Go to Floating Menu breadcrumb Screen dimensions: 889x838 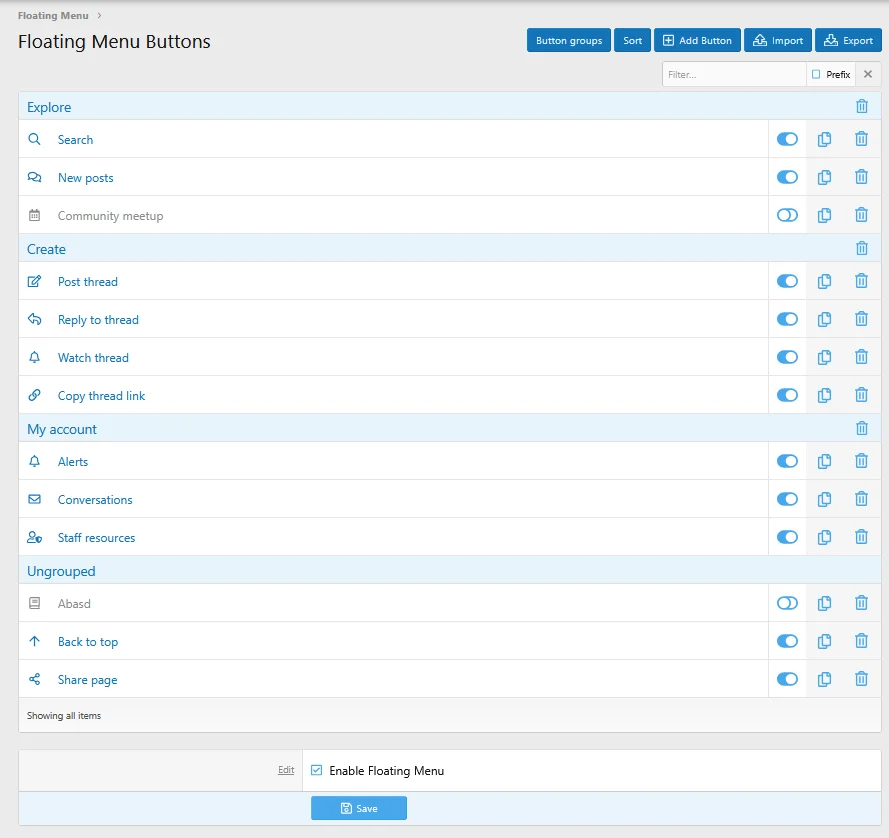(53, 15)
